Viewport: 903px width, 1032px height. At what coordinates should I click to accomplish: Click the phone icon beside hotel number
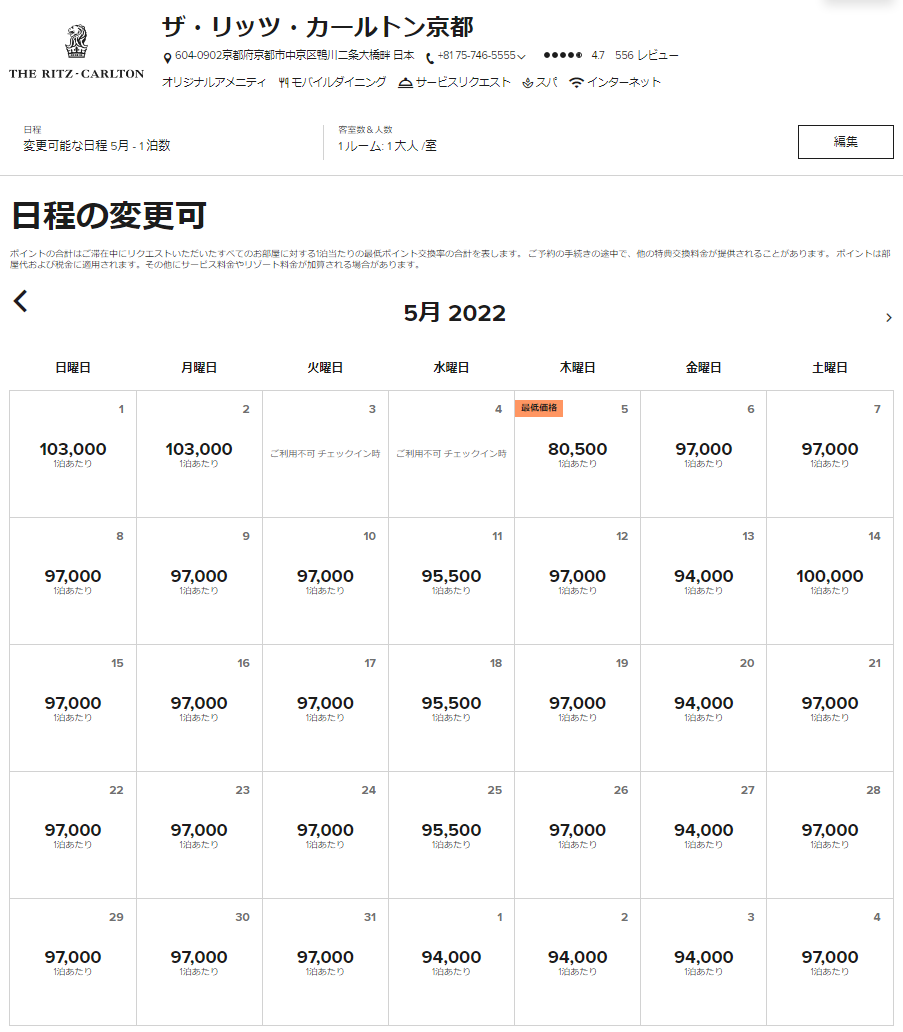click(430, 58)
